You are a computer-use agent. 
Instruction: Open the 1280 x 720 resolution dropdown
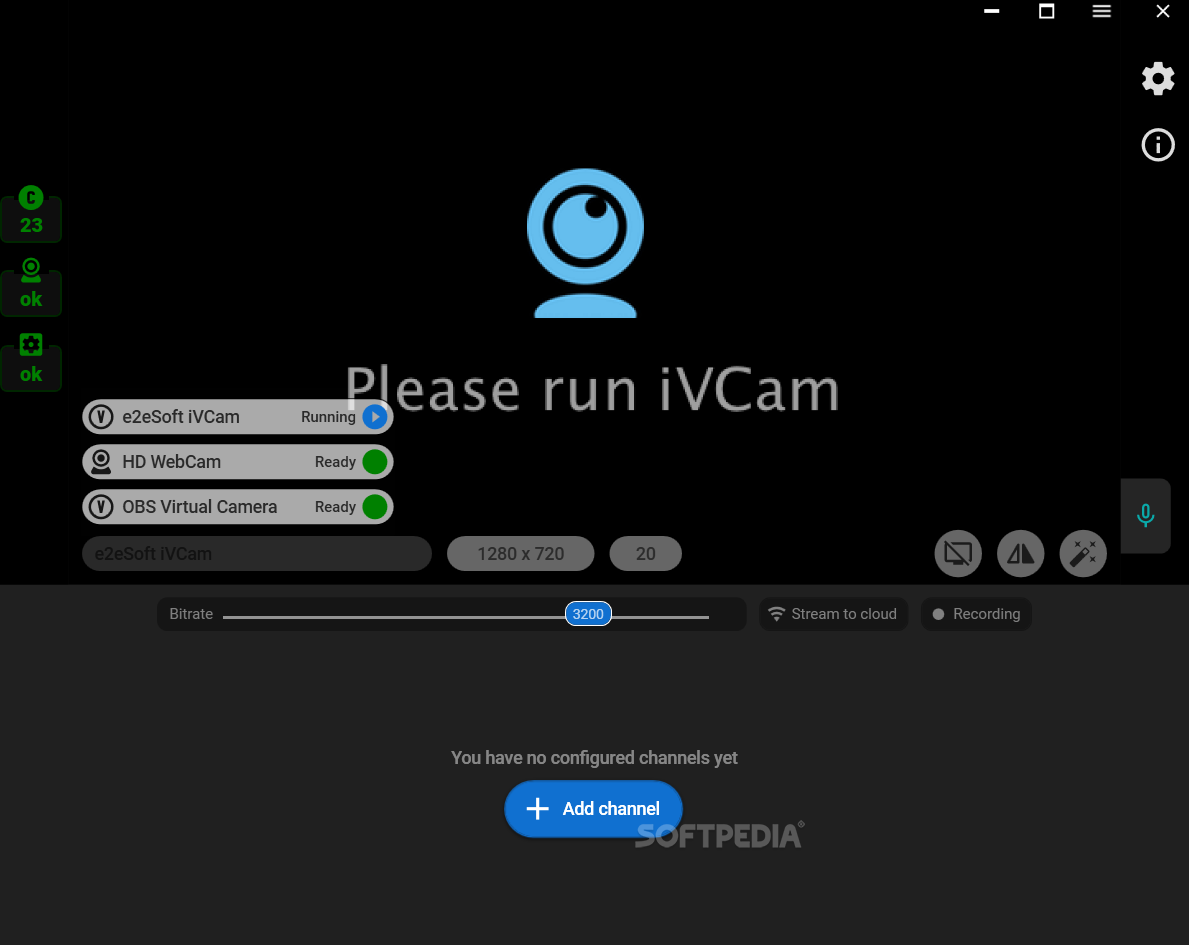point(521,554)
